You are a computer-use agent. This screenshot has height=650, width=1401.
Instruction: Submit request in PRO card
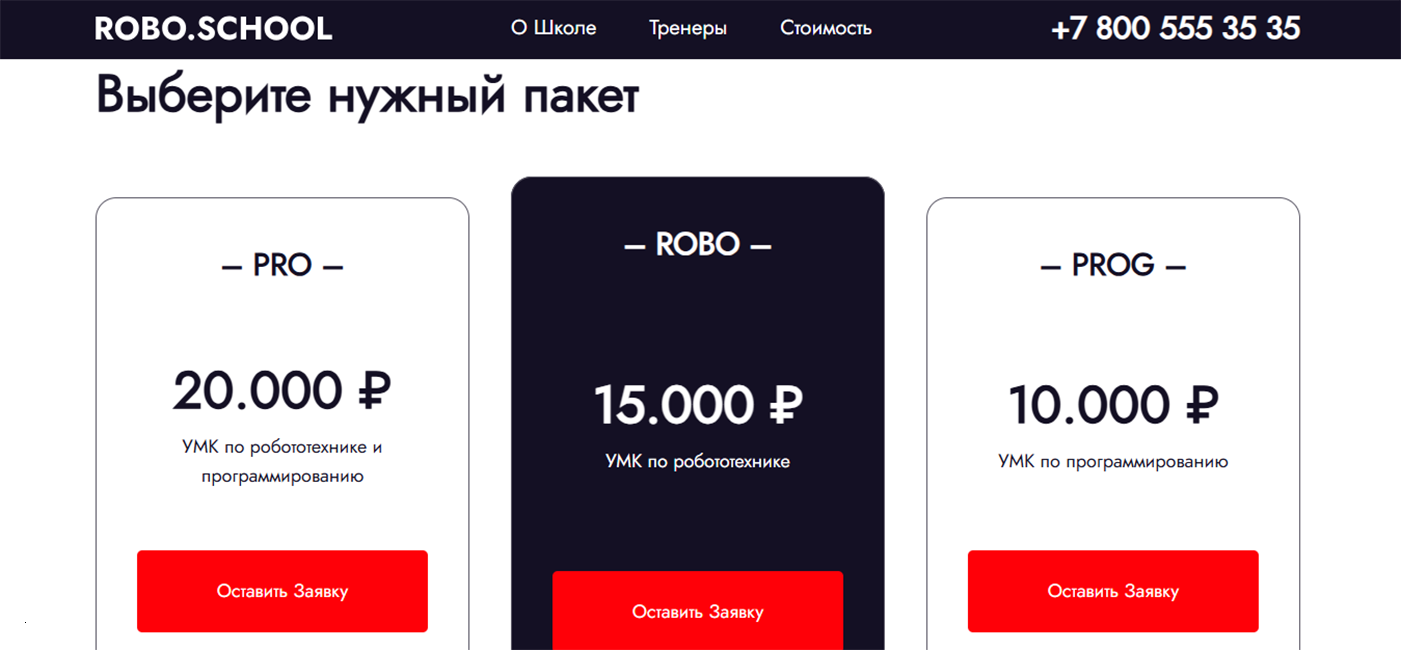282,591
